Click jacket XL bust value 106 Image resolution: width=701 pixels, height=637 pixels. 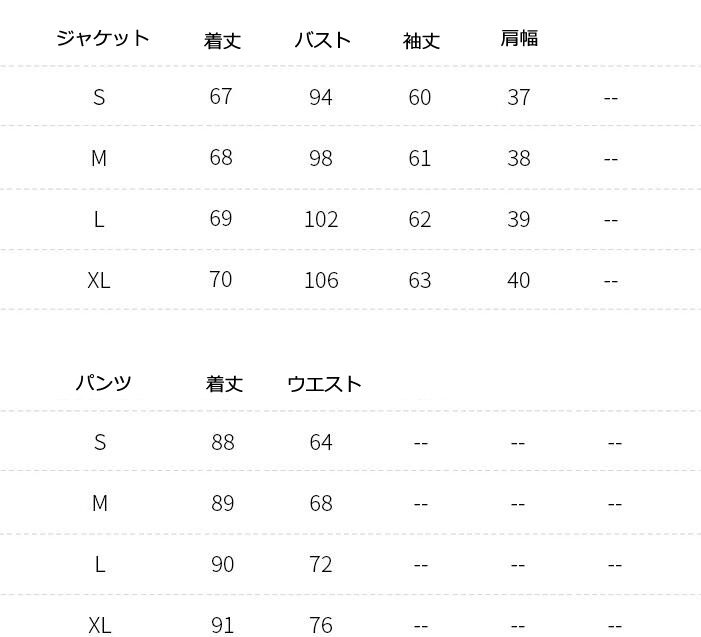(321, 281)
